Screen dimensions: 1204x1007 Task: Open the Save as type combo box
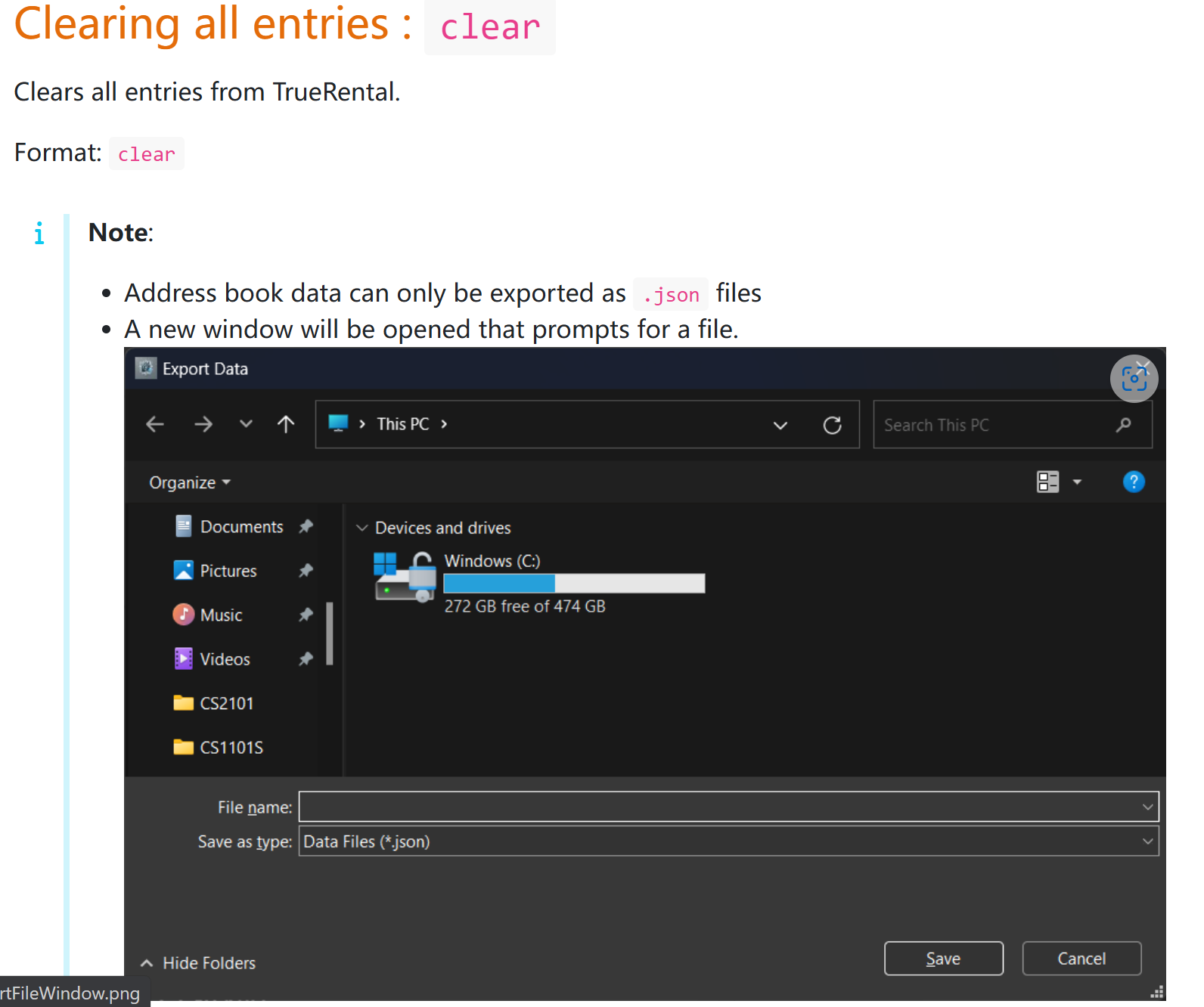729,841
